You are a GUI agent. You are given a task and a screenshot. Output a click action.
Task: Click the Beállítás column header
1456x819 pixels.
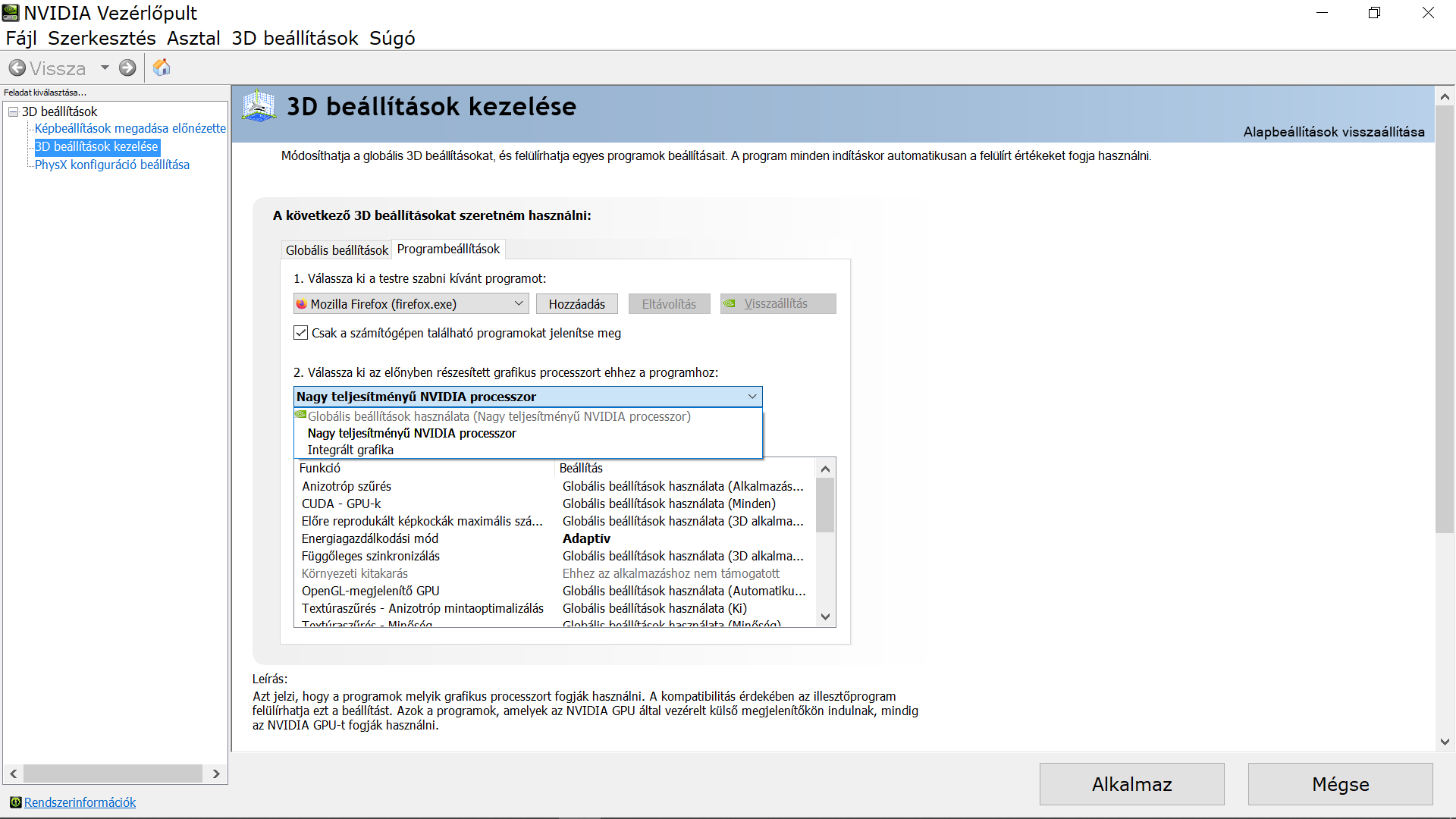686,468
